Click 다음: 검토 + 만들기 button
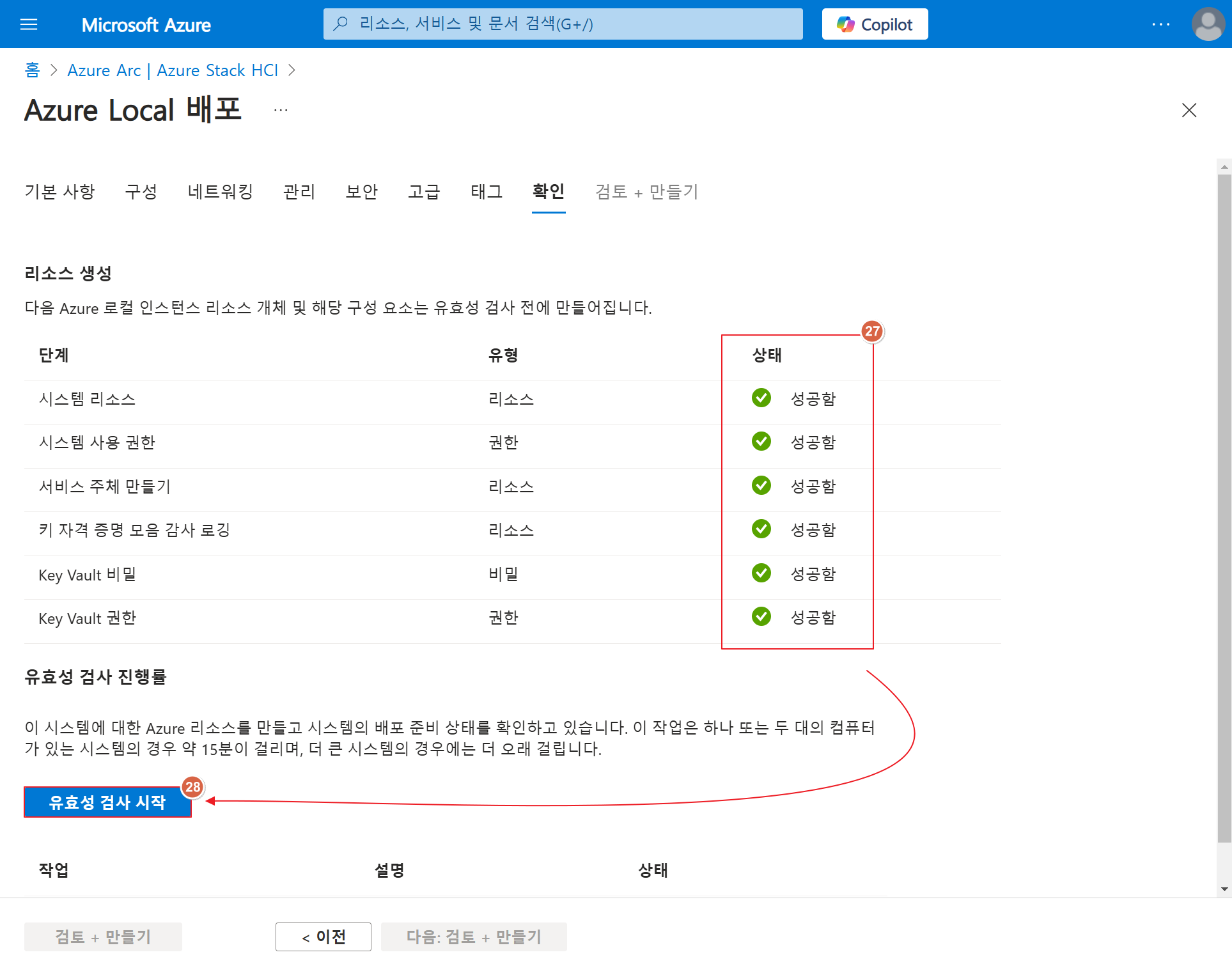Image resolution: width=1232 pixels, height=973 pixels. (x=474, y=937)
